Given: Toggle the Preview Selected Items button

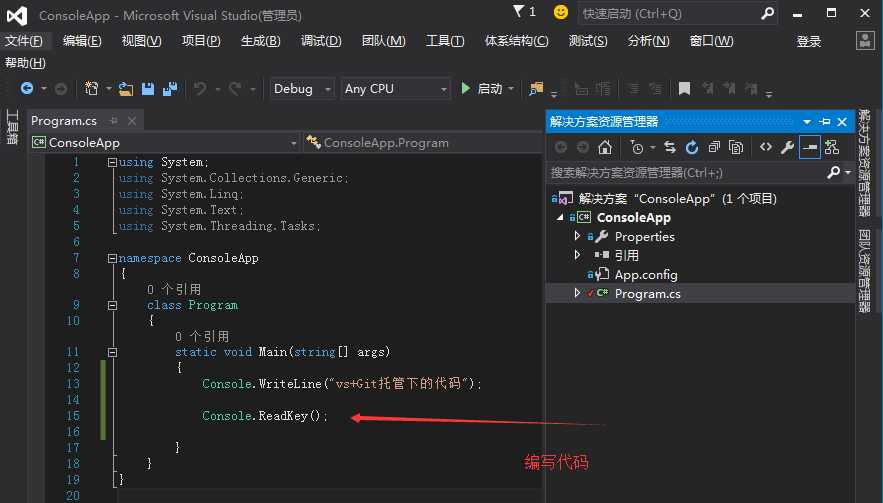Looking at the screenshot, I should (x=809, y=147).
